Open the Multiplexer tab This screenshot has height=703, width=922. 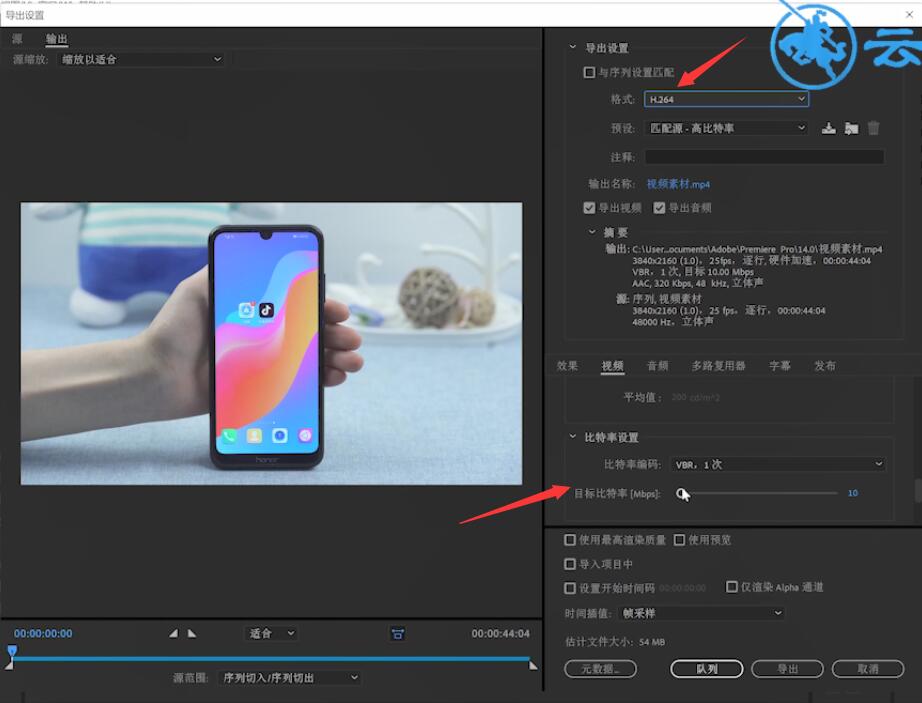[x=719, y=366]
